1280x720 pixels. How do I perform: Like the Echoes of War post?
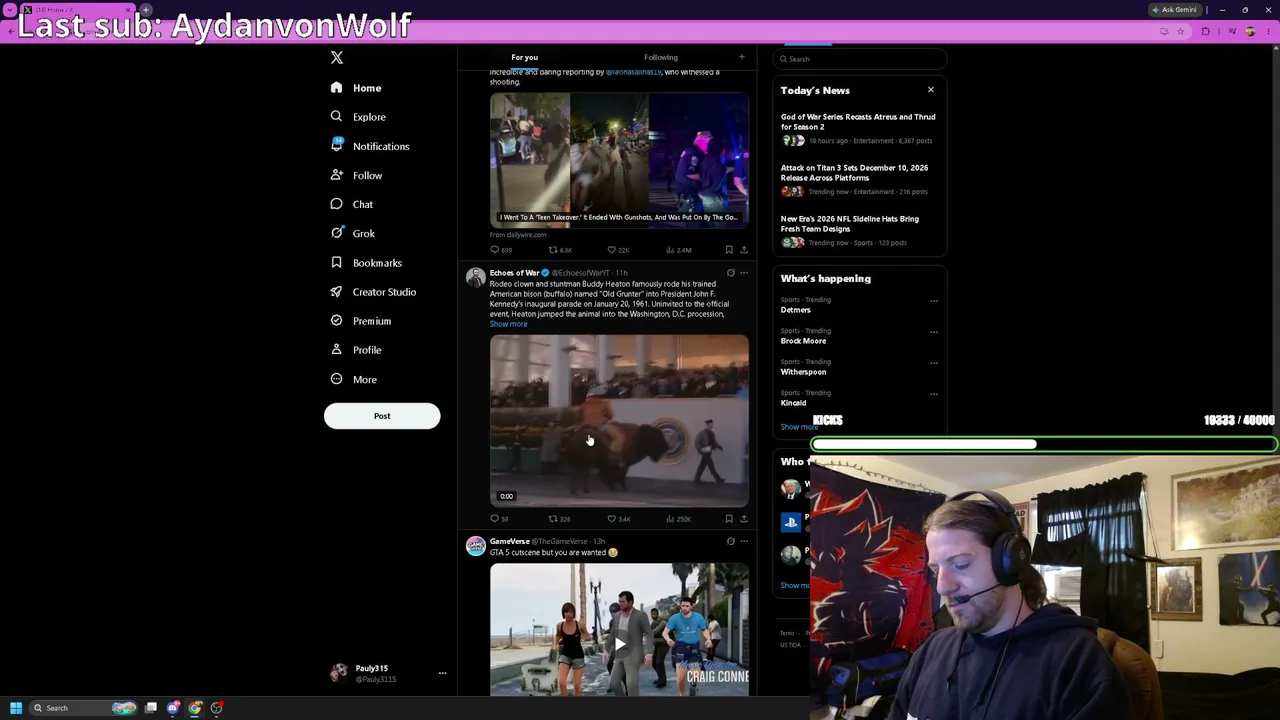tap(611, 519)
